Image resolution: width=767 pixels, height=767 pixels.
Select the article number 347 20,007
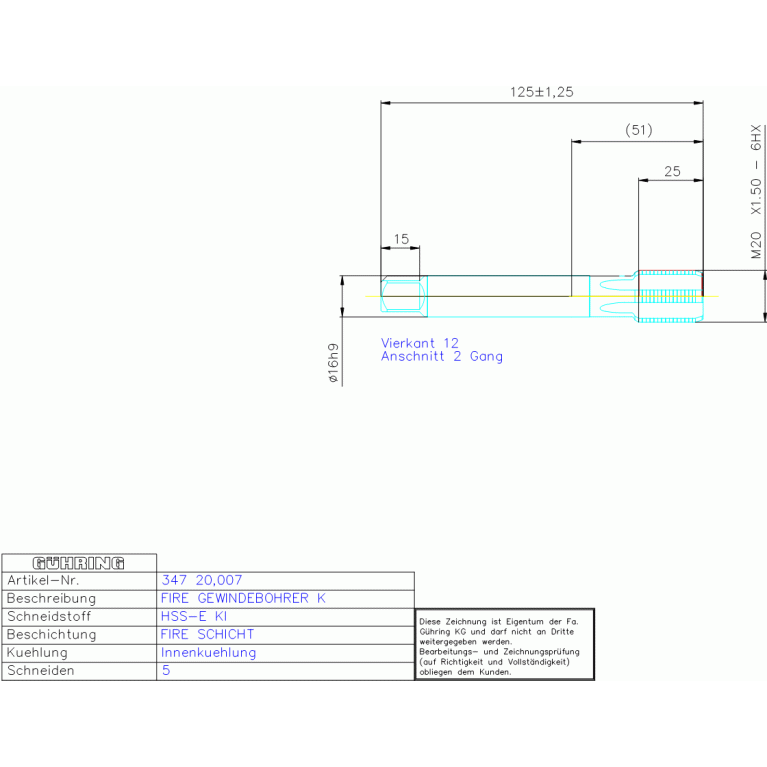click(x=201, y=580)
